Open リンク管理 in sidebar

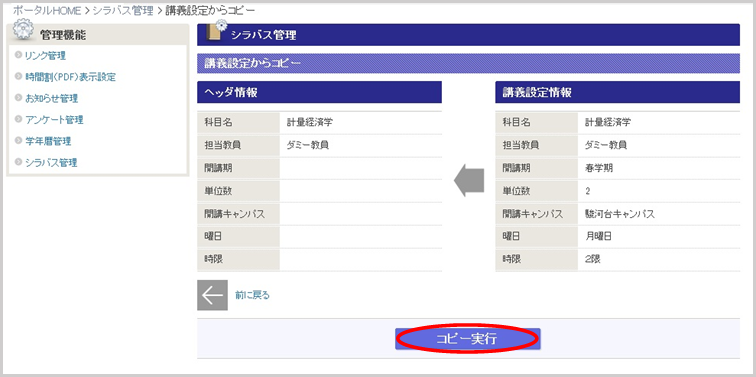[45, 56]
